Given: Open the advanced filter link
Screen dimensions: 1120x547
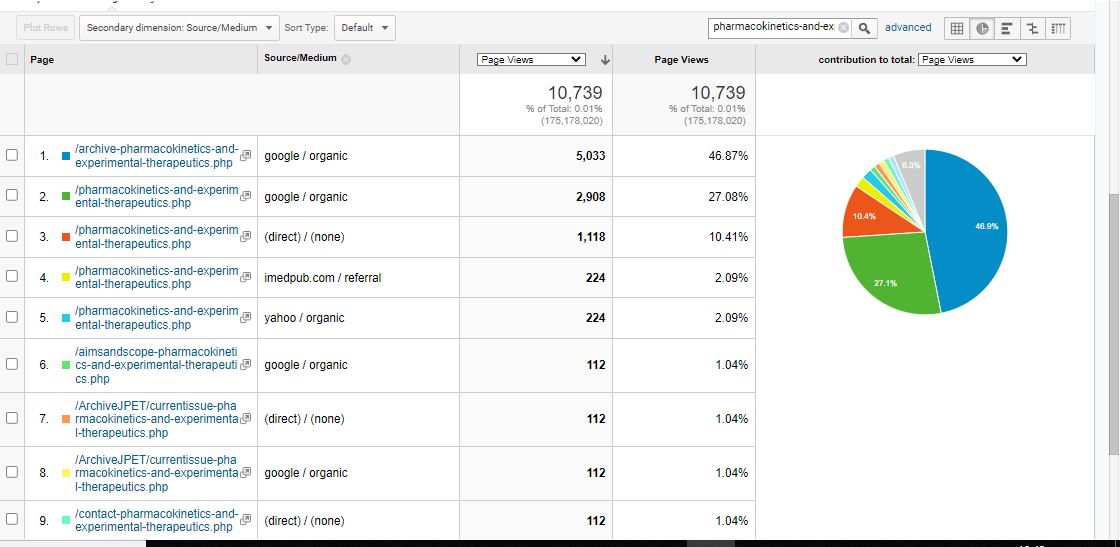Looking at the screenshot, I should coord(908,27).
